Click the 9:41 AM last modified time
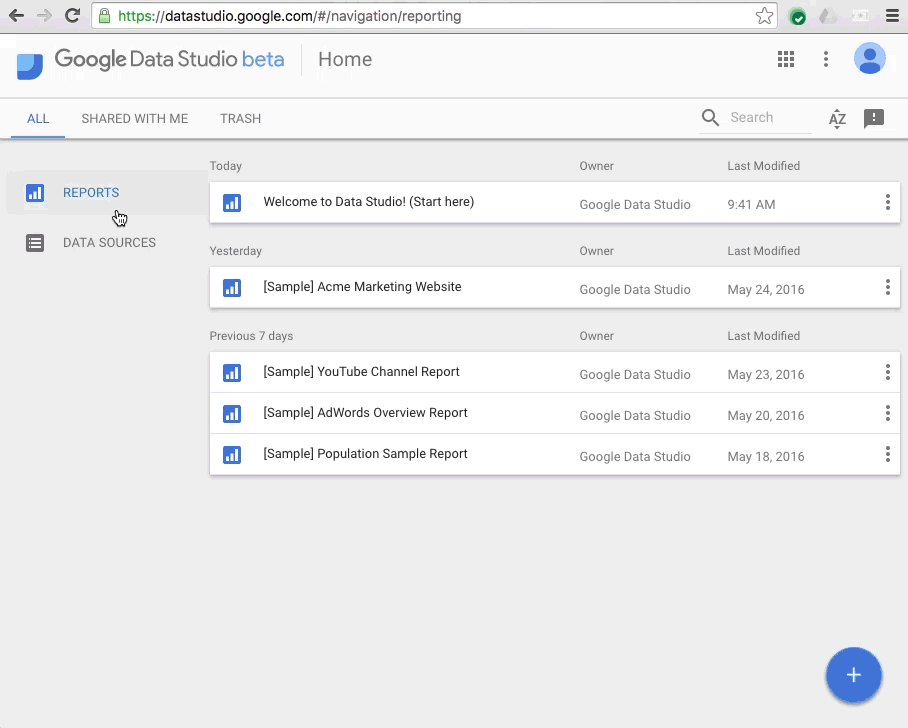This screenshot has height=728, width=908. (x=751, y=204)
